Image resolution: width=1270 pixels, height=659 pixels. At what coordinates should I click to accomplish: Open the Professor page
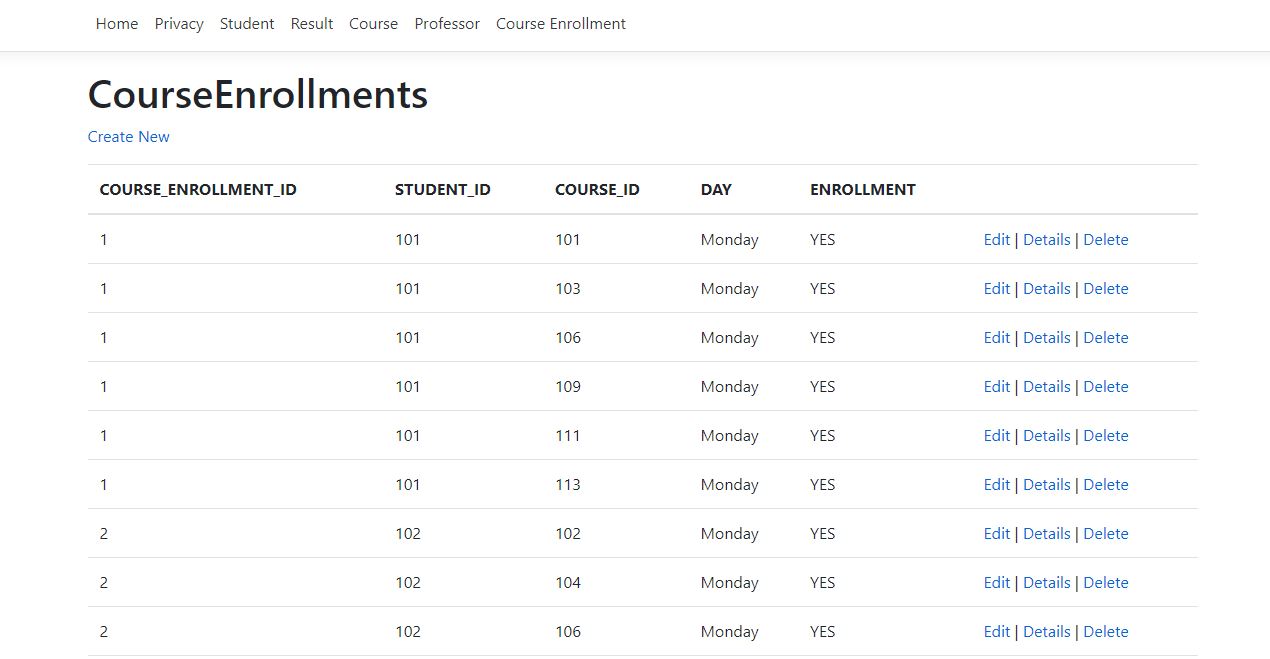click(447, 23)
